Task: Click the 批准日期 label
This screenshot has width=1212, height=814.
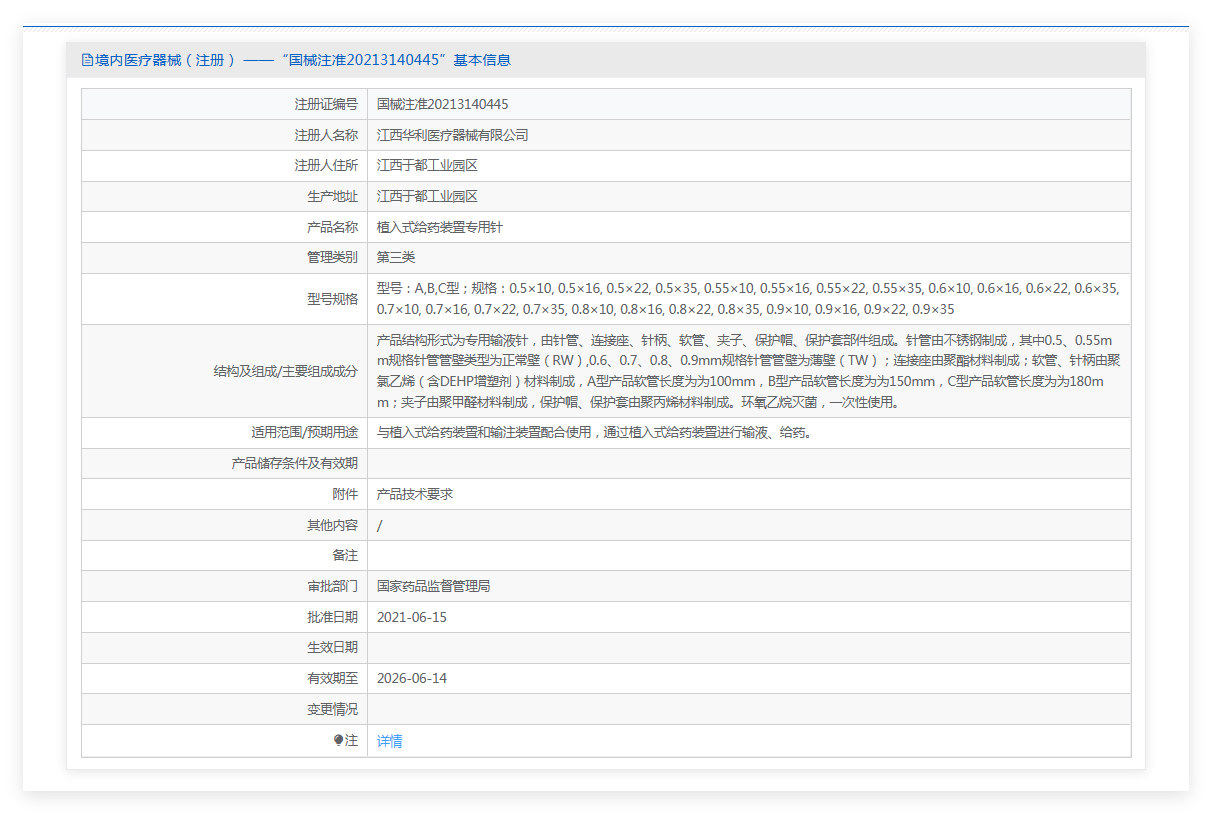Action: click(332, 617)
